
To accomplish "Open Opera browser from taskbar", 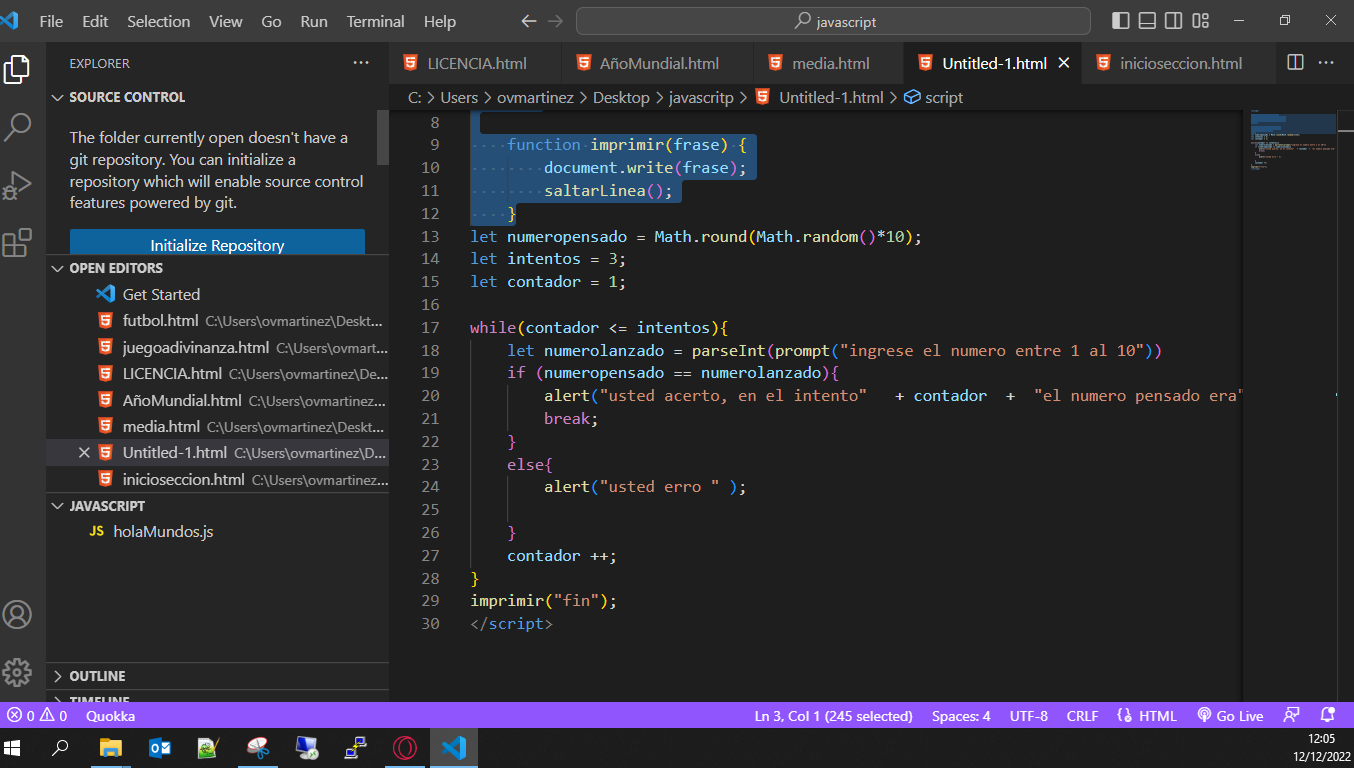I will click(405, 748).
